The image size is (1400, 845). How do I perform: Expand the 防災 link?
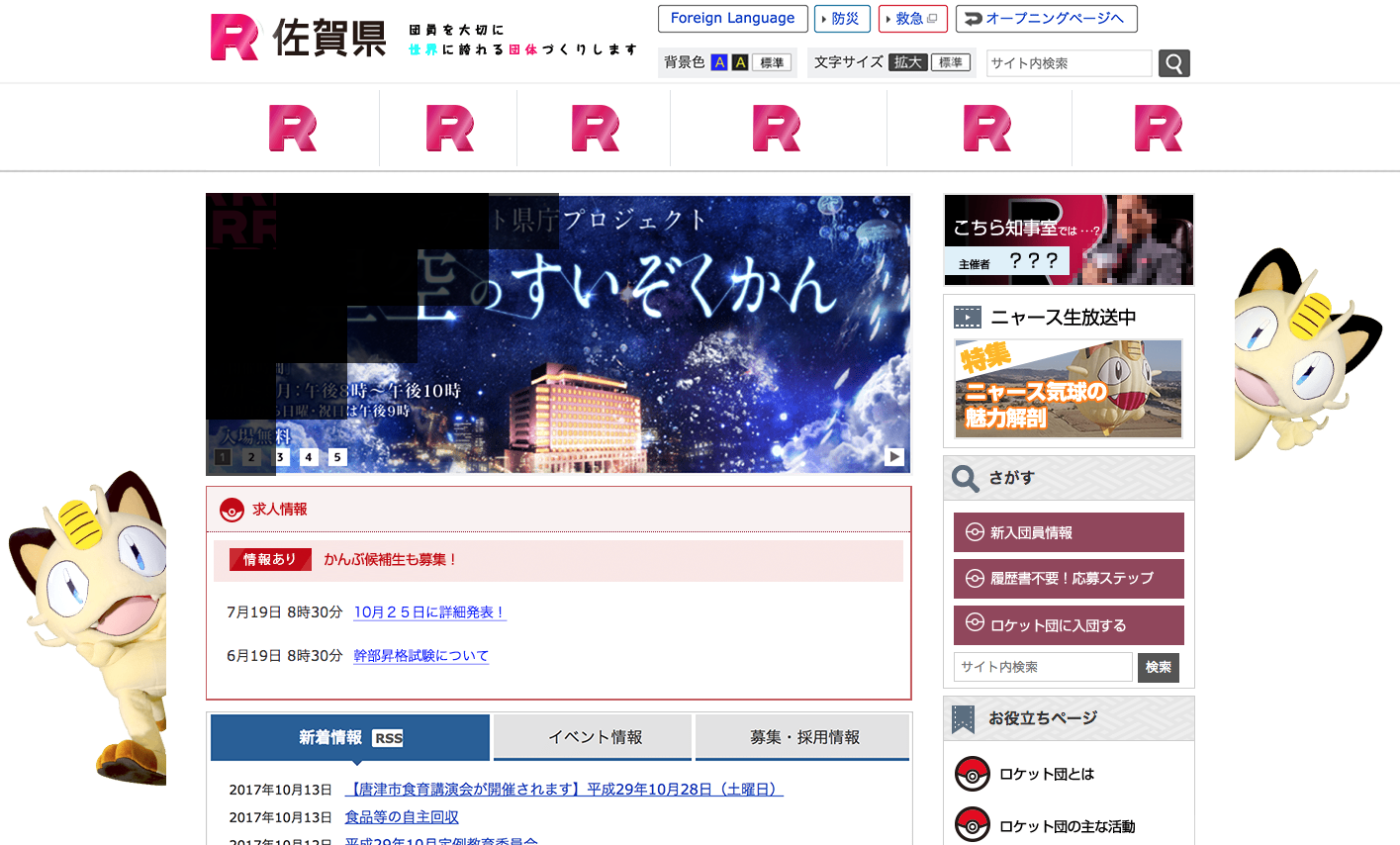(x=842, y=19)
